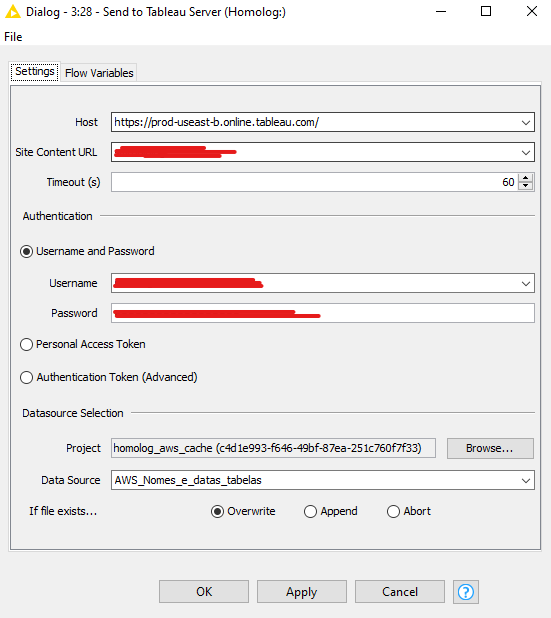Browse for a Project
Screen dimensions: 551x618
click(x=490, y=448)
